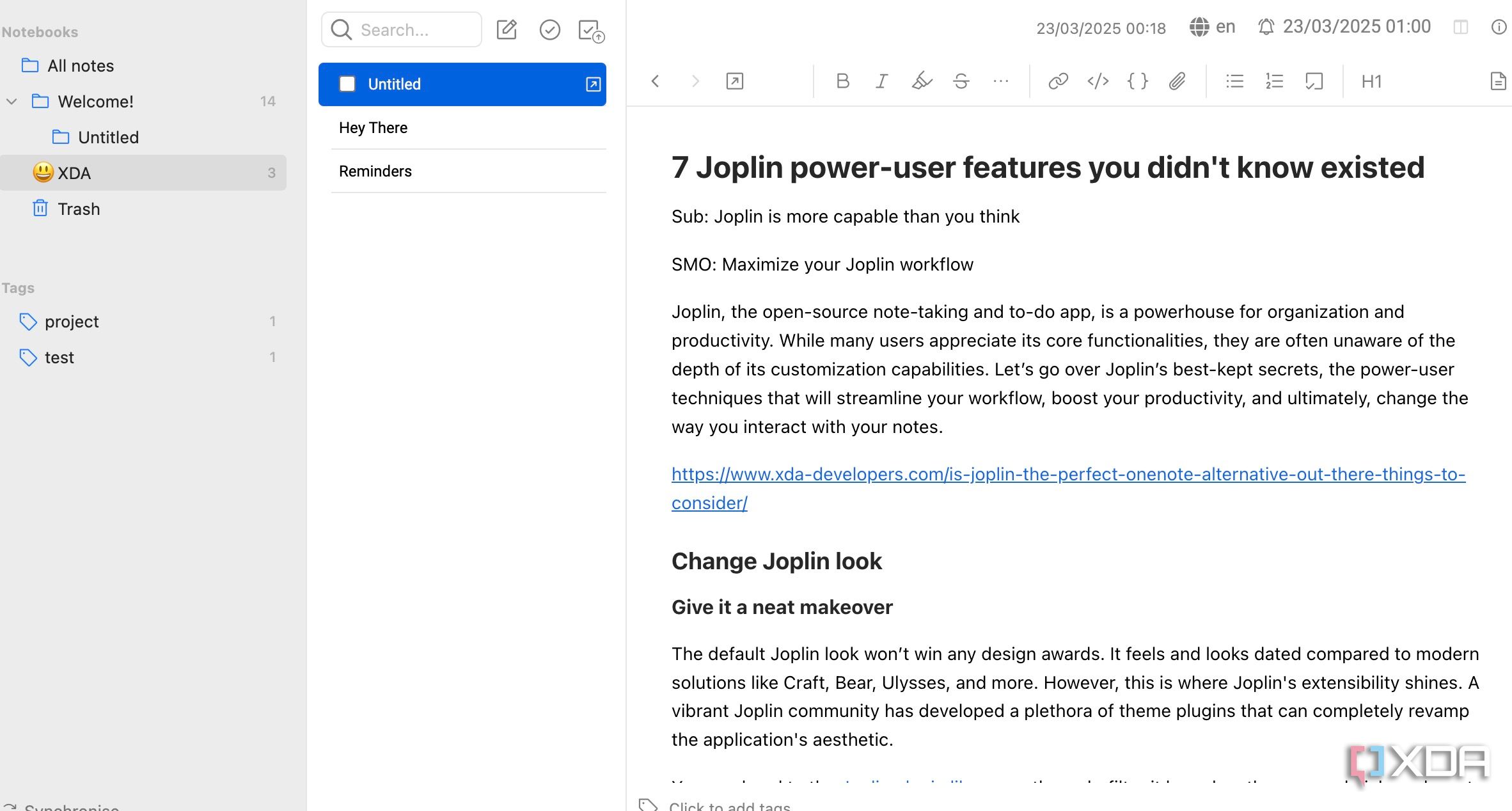The height and width of the screenshot is (811, 1512).
Task: Toggle the spell checker language
Action: (1212, 26)
